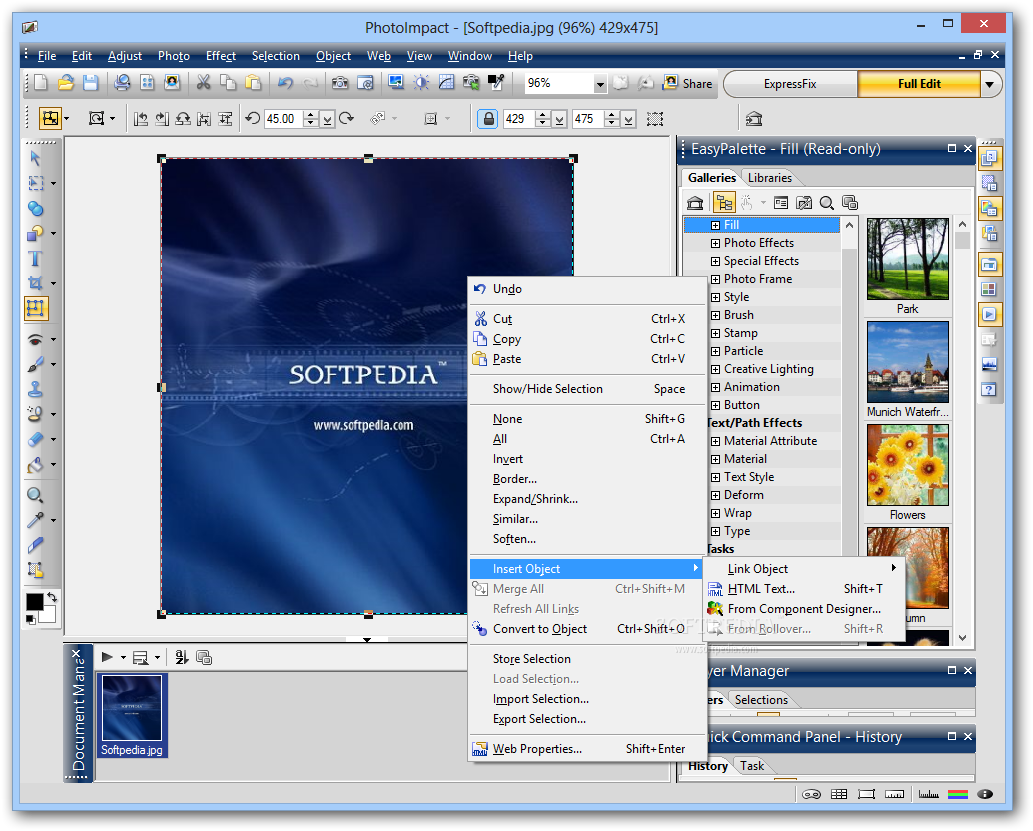Expand the Deform gallery node
This screenshot has height=831, width=1033.
[x=715, y=495]
